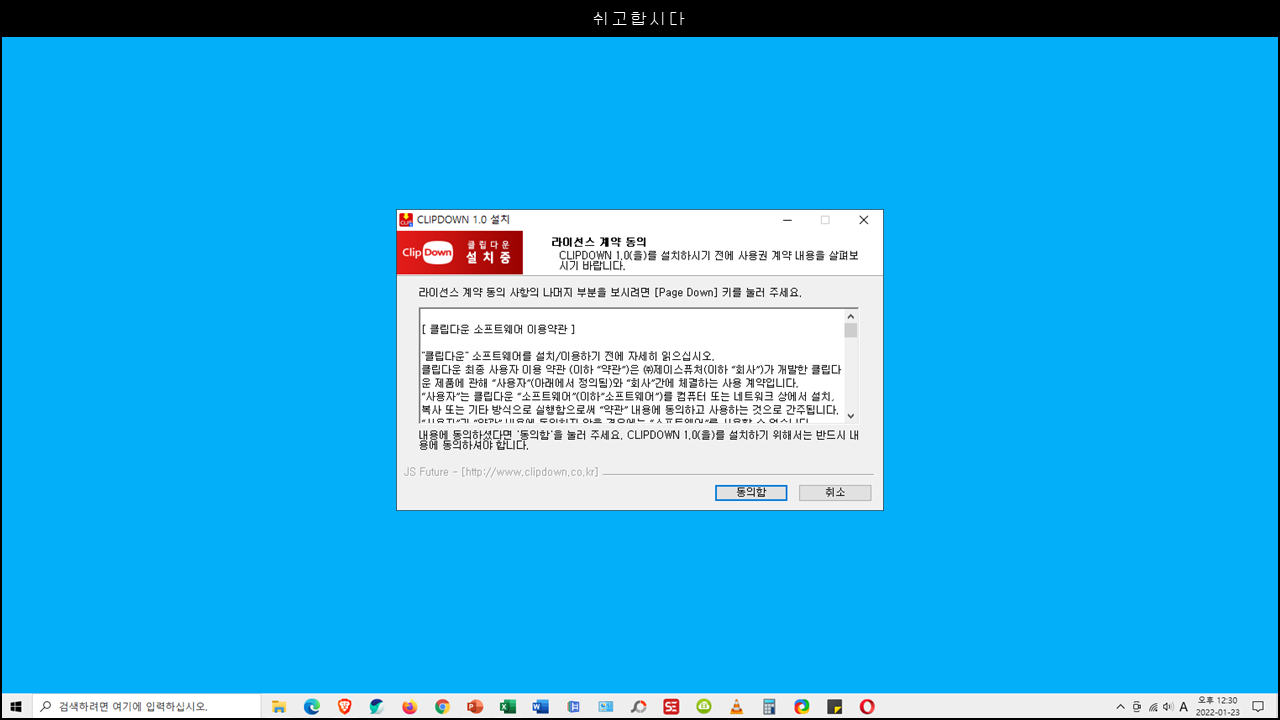Open the multicolor C browser taskbar icon
1280x720 pixels.
coord(802,706)
